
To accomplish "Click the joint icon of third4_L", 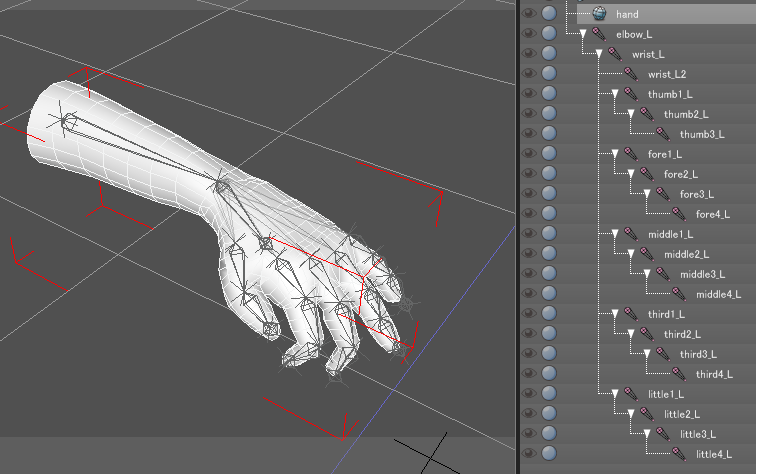I will (679, 374).
